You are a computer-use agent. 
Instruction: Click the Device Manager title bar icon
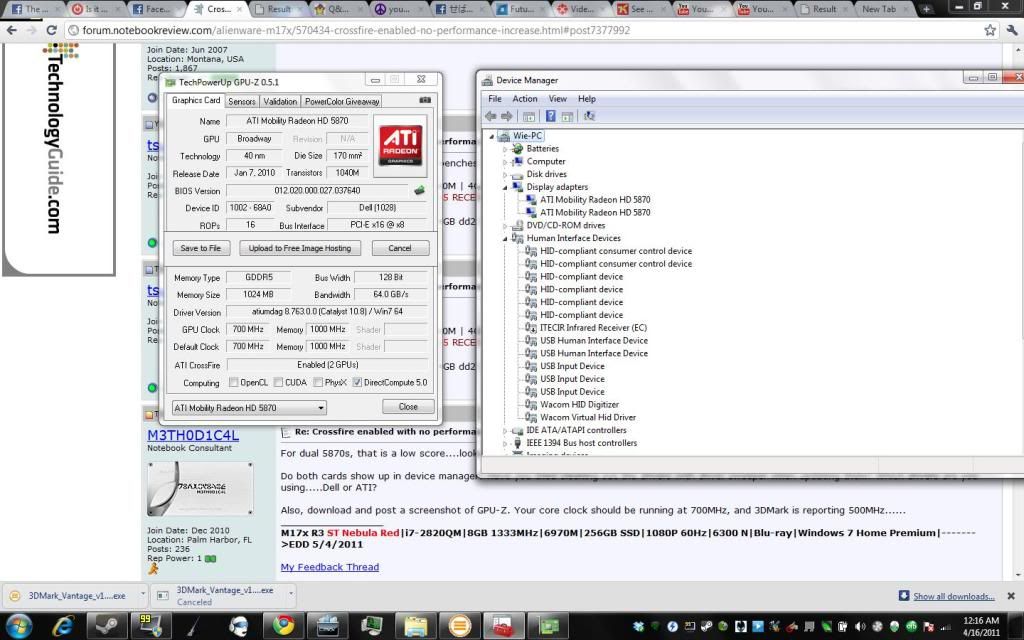pyautogui.click(x=487, y=80)
